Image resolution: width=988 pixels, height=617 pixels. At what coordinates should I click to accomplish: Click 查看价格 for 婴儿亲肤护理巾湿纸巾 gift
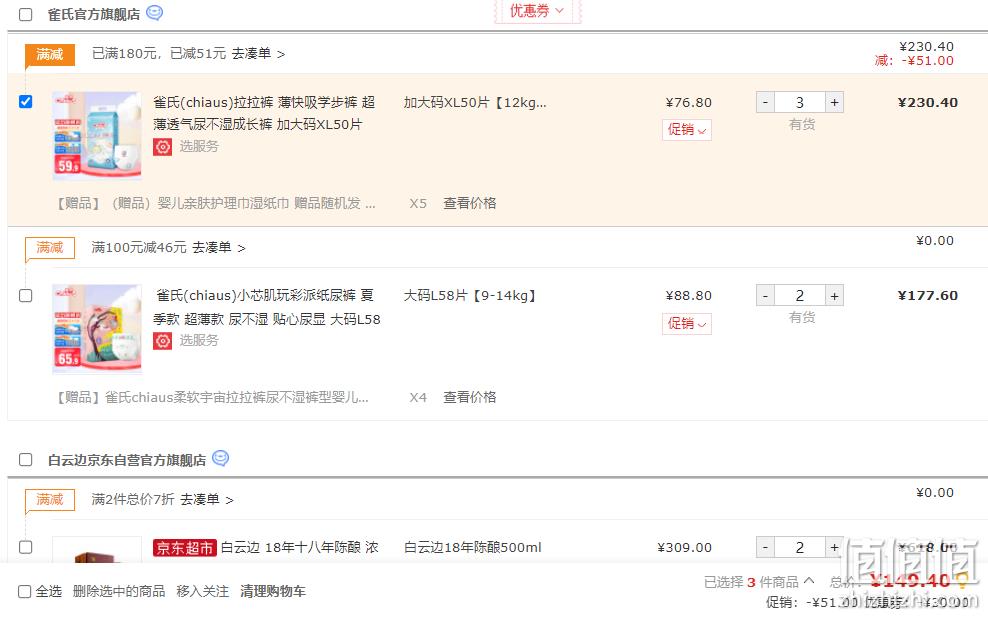[469, 203]
